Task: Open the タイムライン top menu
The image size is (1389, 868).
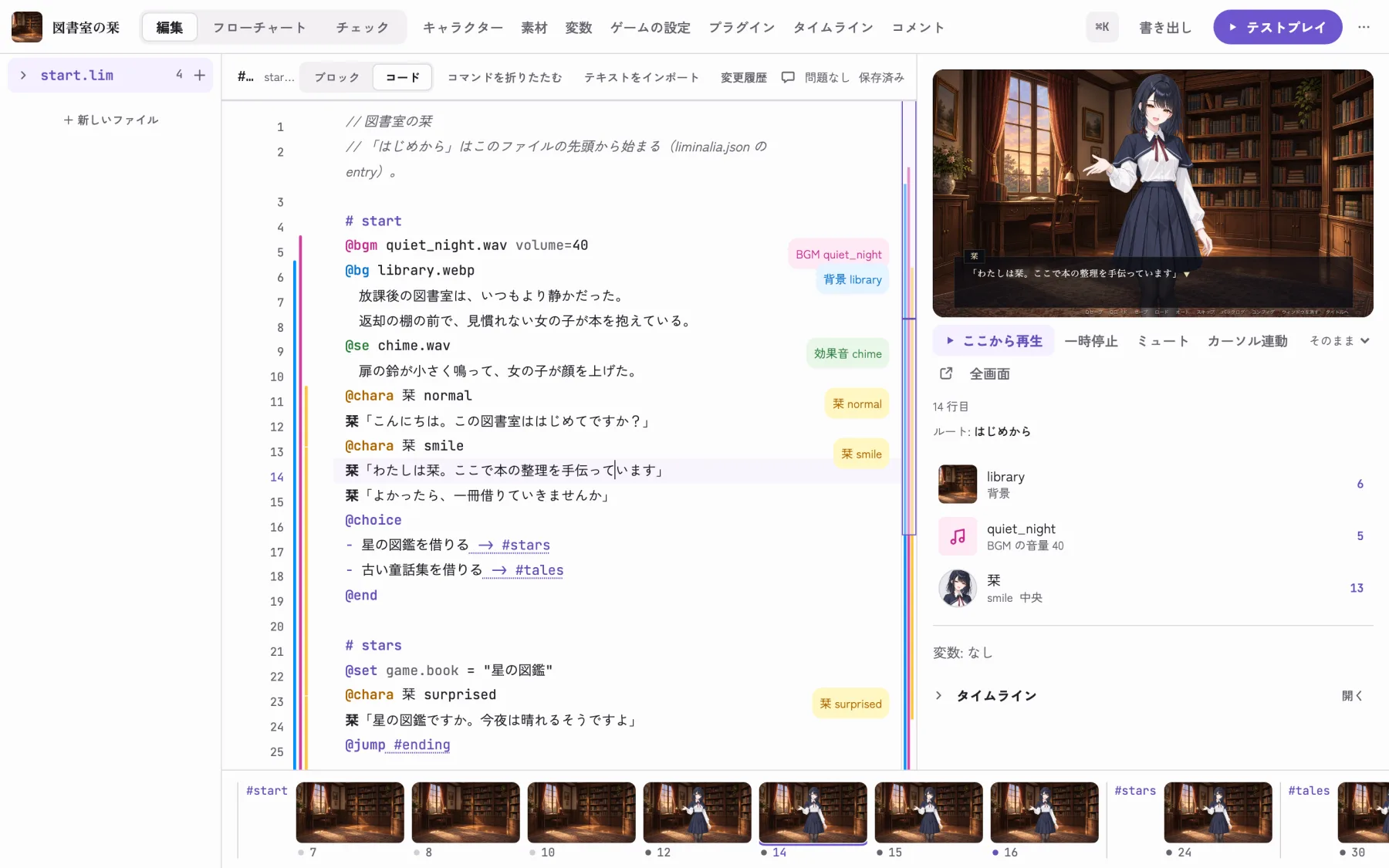Action: [833, 27]
